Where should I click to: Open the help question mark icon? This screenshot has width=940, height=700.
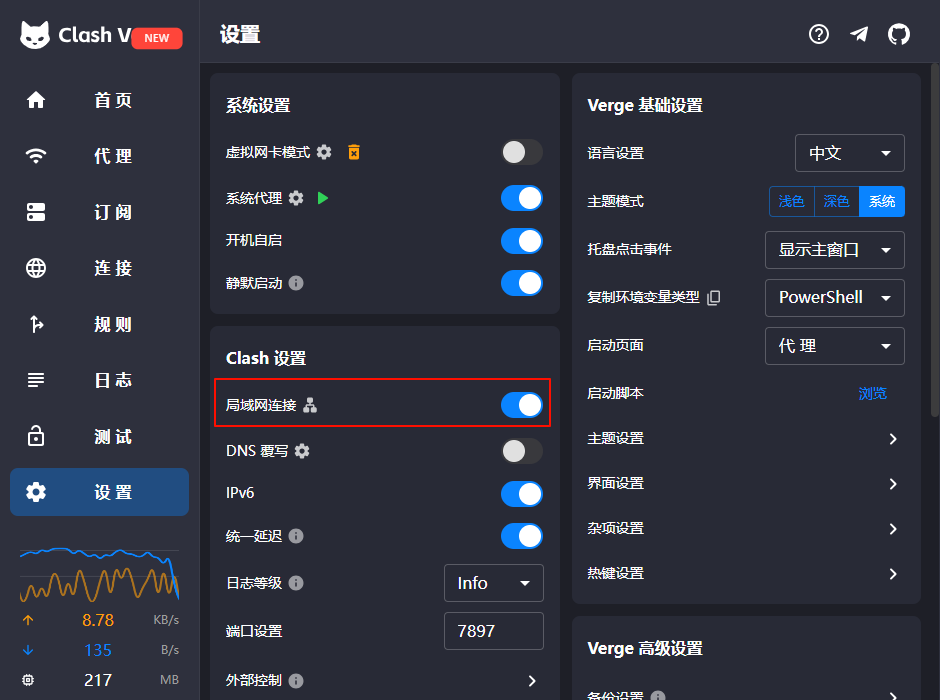click(818, 34)
